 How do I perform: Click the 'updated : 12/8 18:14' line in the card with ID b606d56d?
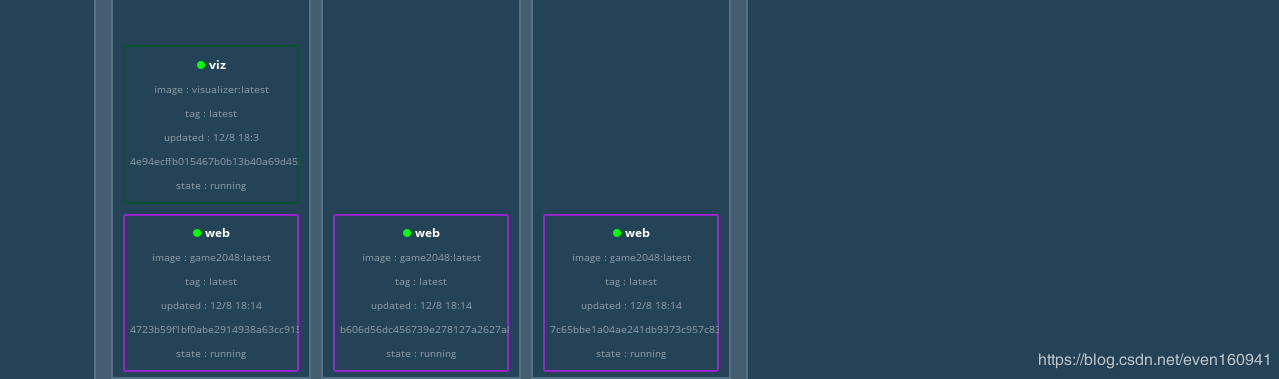coord(421,306)
